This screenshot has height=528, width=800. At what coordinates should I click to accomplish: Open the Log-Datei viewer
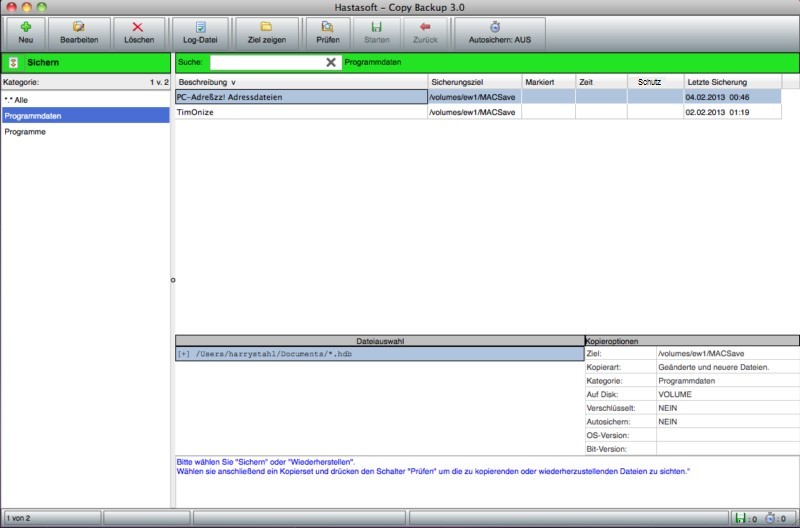click(200, 32)
